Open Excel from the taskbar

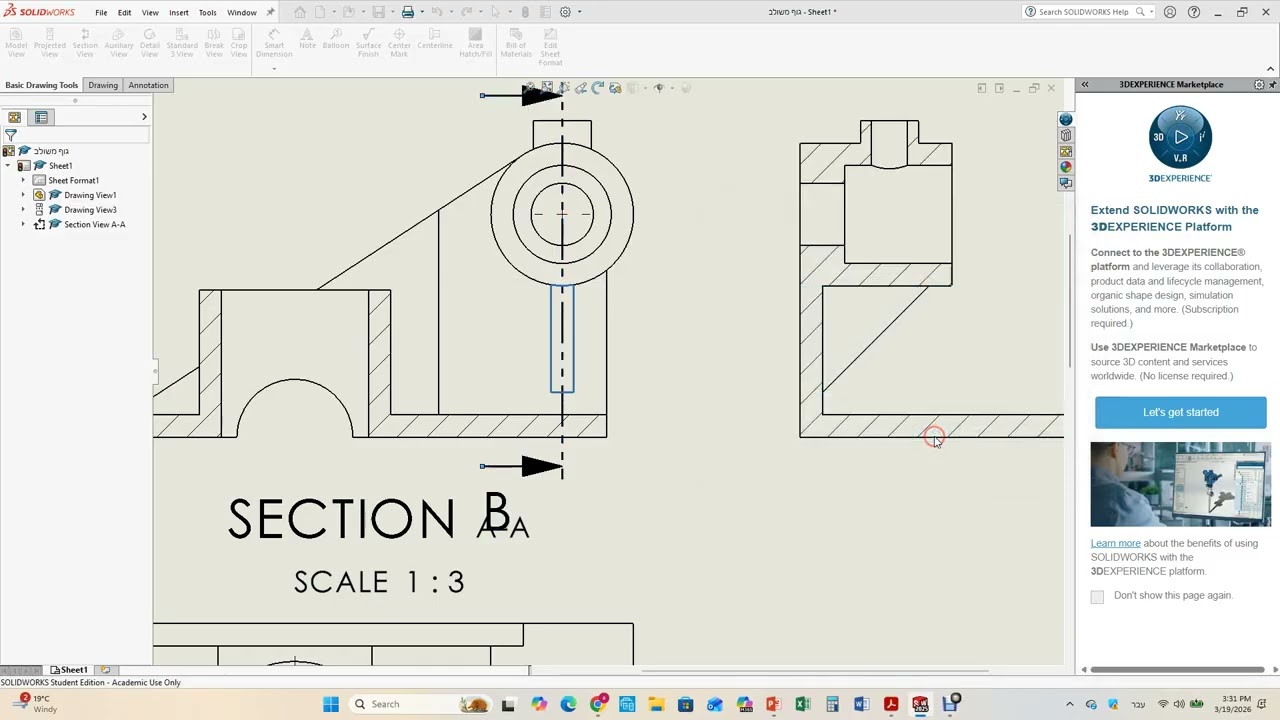[802, 704]
